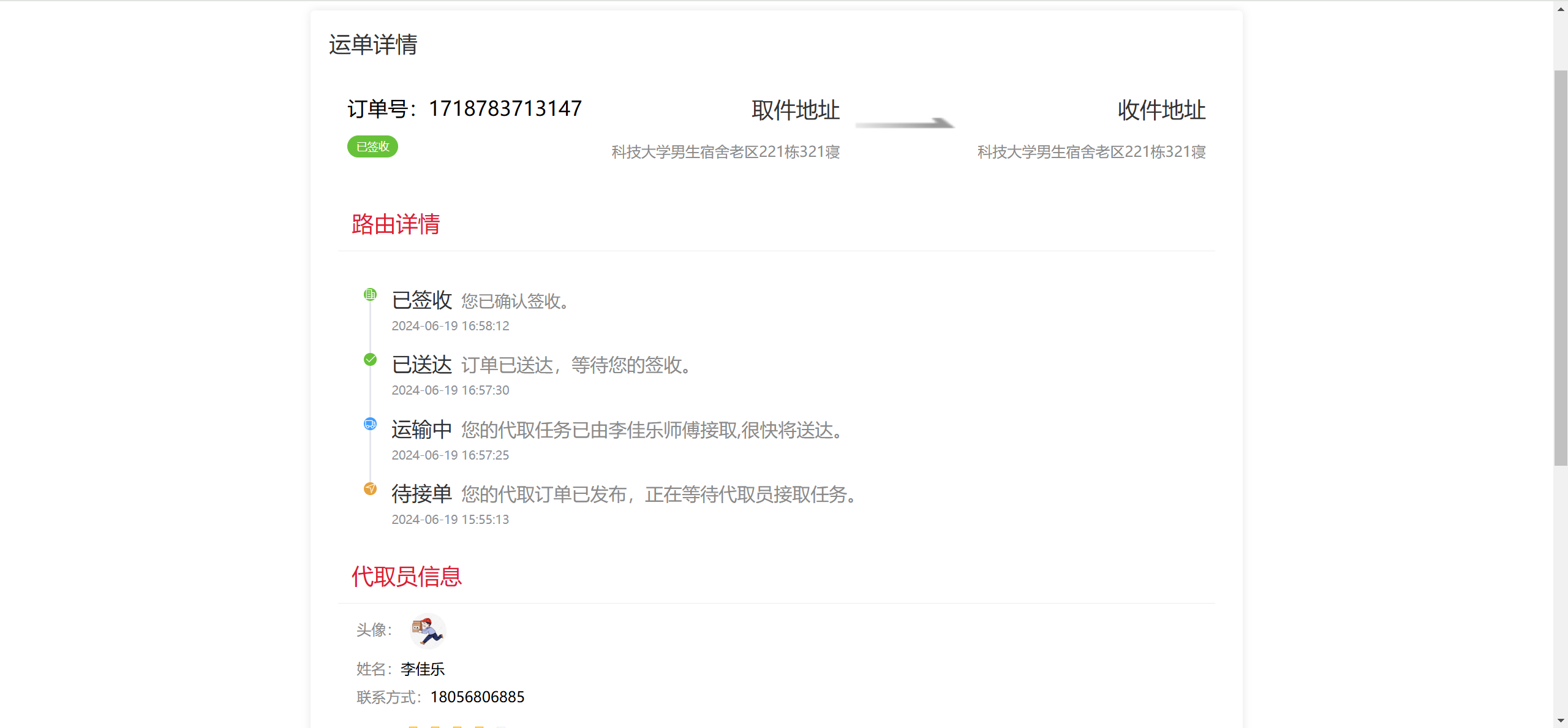This screenshot has height=728, width=1568.
Task: Click the courier avatar image
Action: (428, 631)
